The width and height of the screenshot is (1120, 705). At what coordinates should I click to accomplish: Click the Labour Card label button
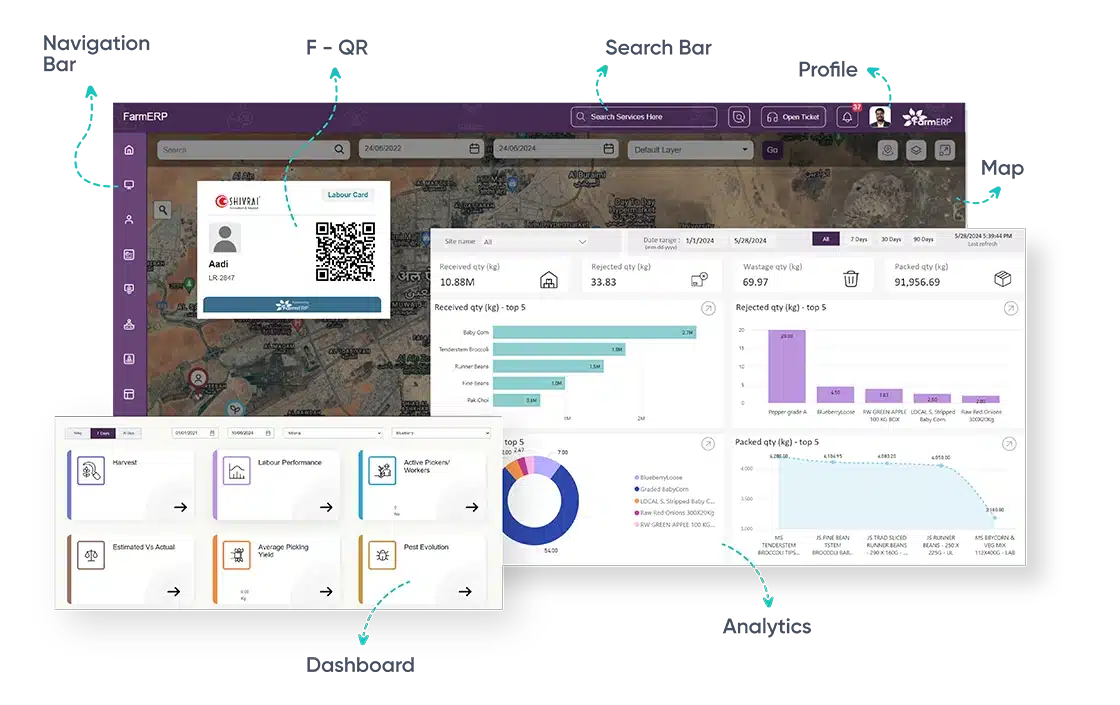(348, 195)
